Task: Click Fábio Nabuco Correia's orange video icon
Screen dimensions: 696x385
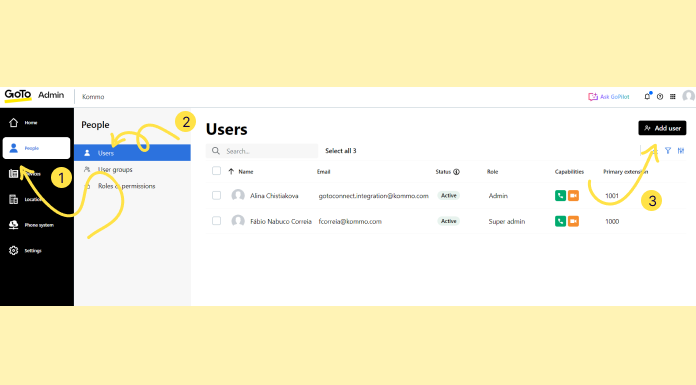Action: coord(573,221)
